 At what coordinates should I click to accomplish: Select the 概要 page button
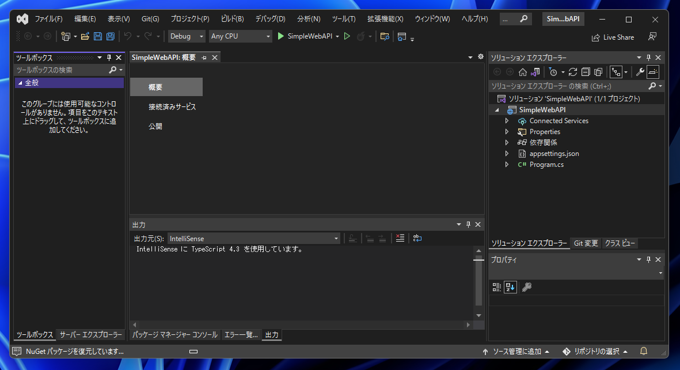(166, 87)
